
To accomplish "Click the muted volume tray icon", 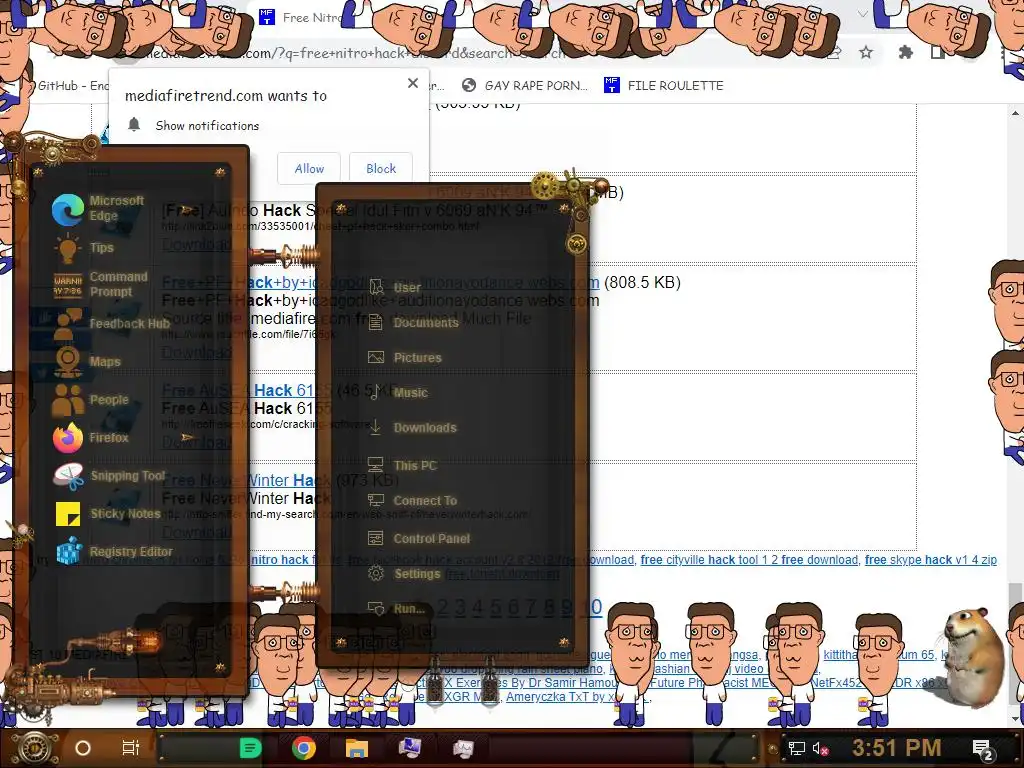I will tap(820, 748).
